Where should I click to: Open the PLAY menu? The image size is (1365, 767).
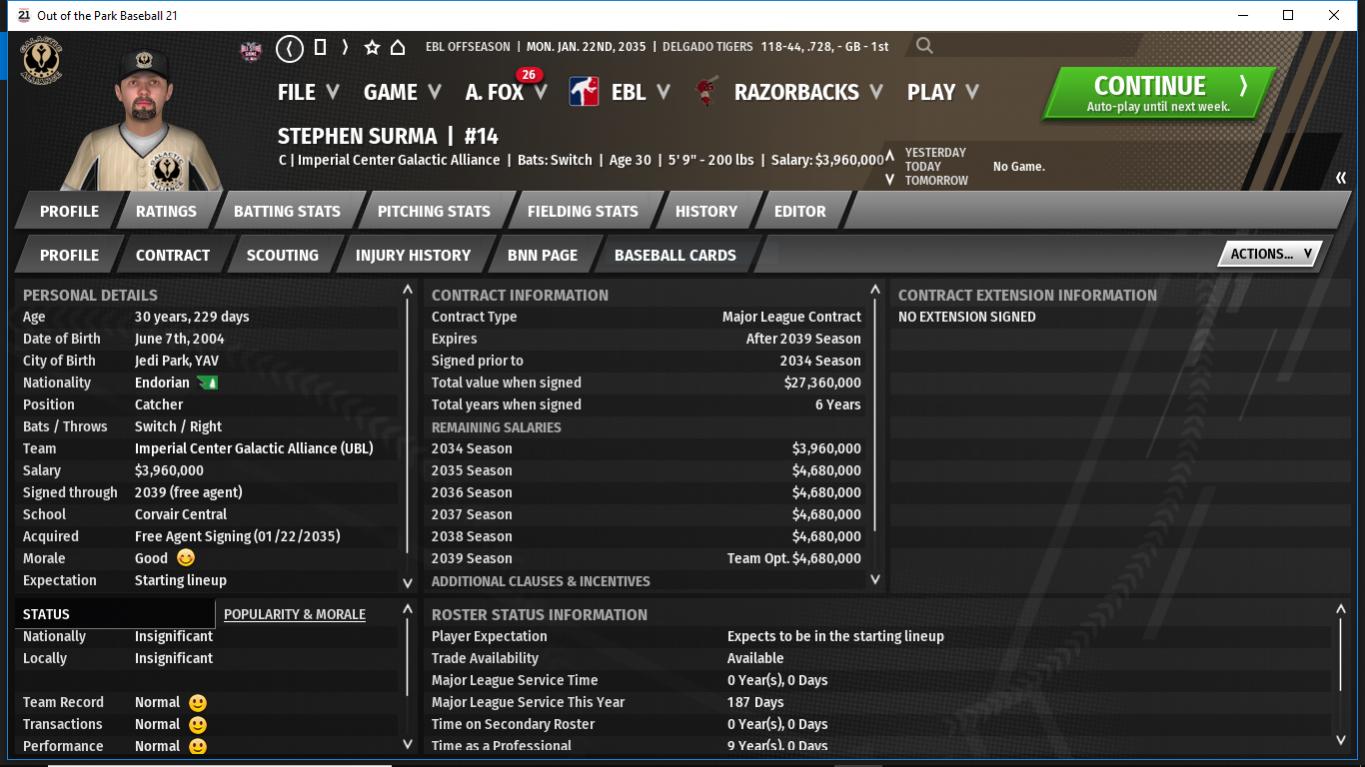(x=943, y=92)
